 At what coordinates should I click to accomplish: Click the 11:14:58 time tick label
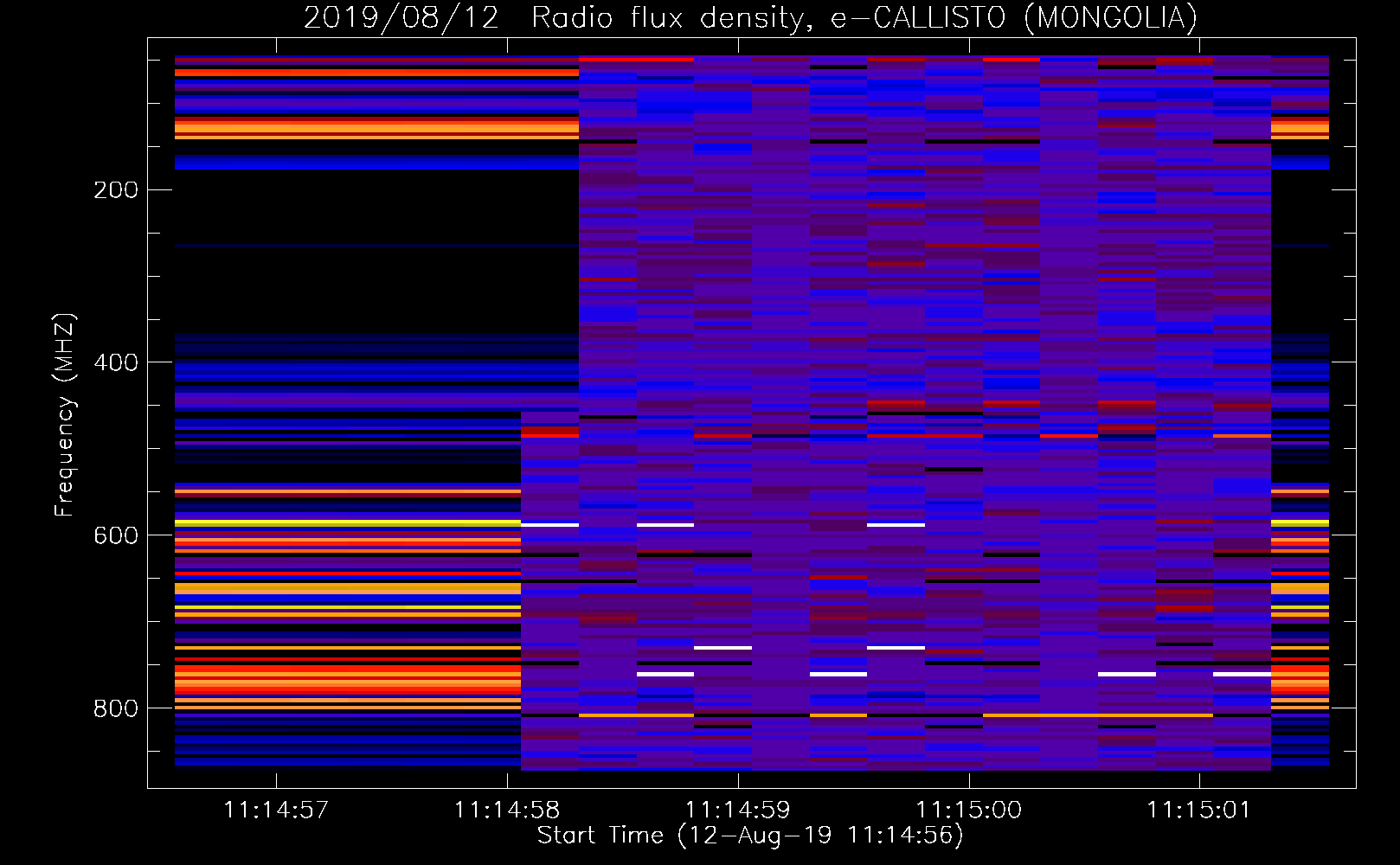click(x=507, y=811)
